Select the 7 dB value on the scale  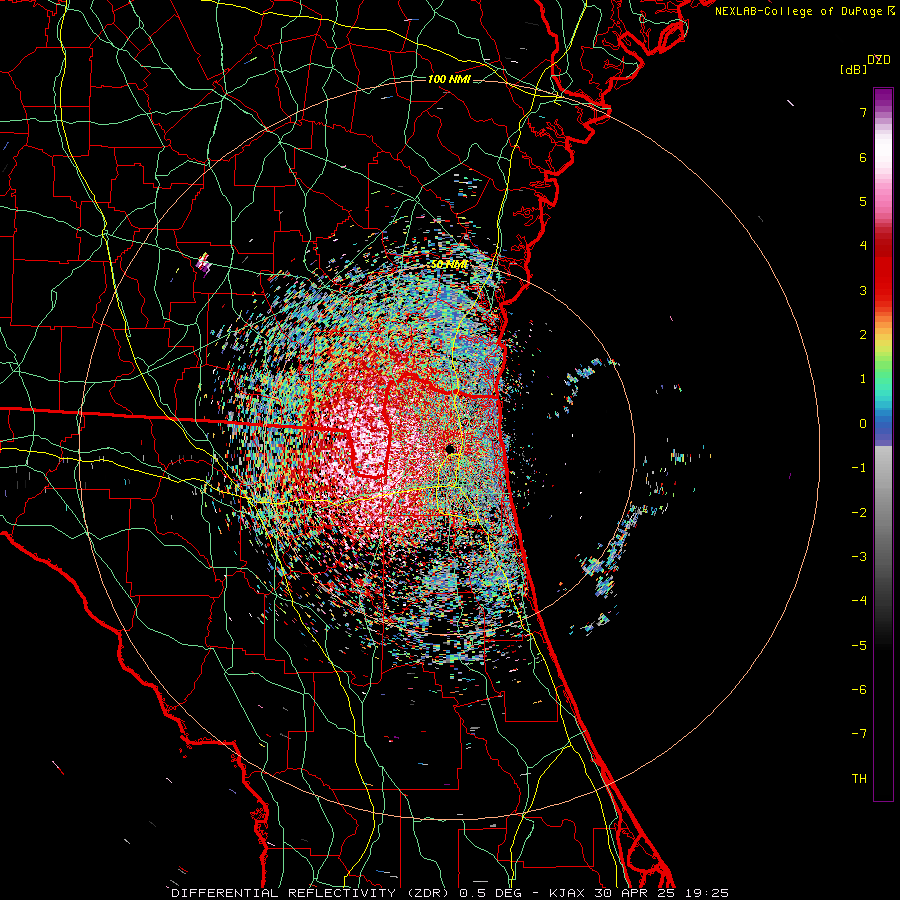(863, 112)
